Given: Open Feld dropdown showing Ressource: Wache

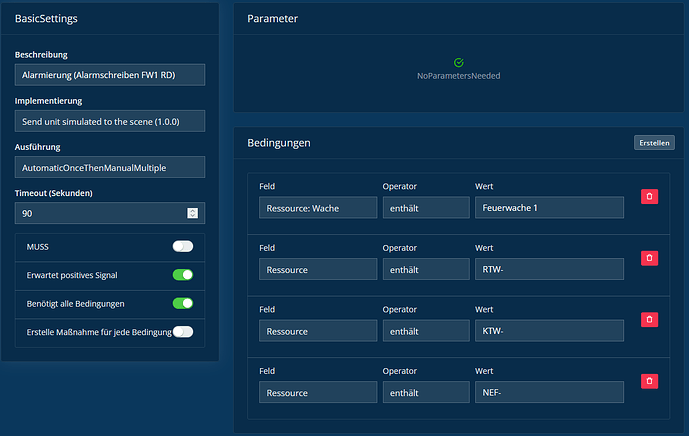Looking at the screenshot, I should [x=318, y=207].
